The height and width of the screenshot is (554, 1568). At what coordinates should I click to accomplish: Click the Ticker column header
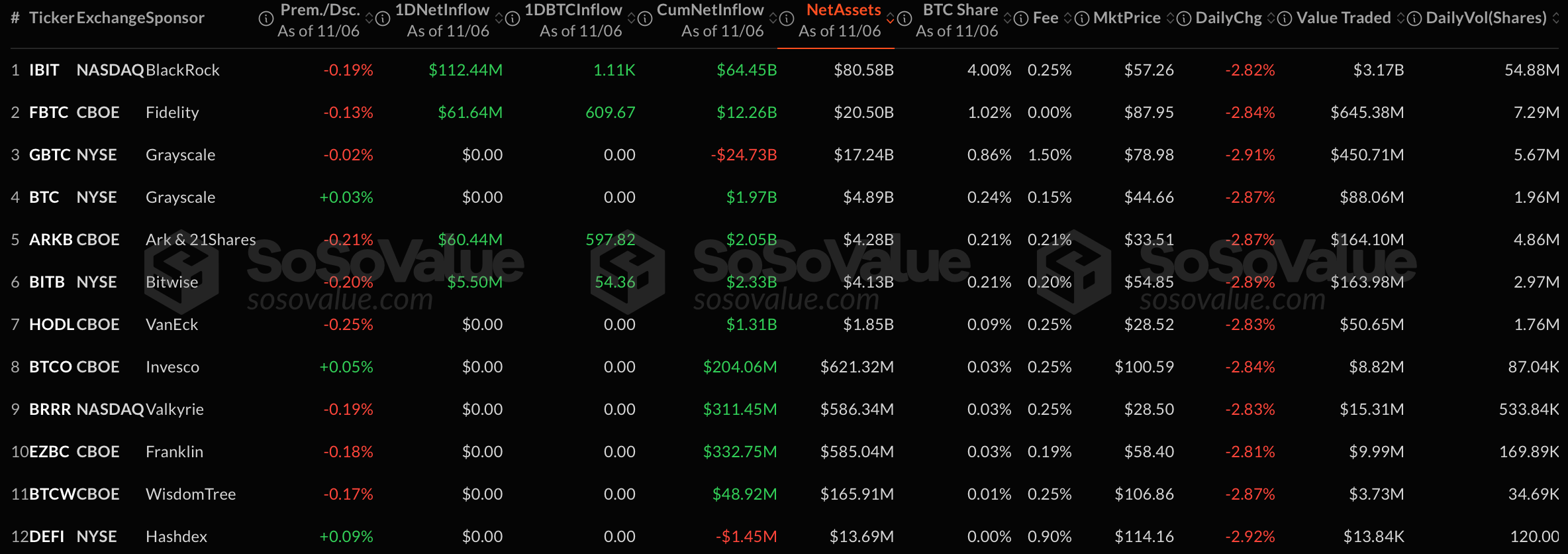(52, 18)
